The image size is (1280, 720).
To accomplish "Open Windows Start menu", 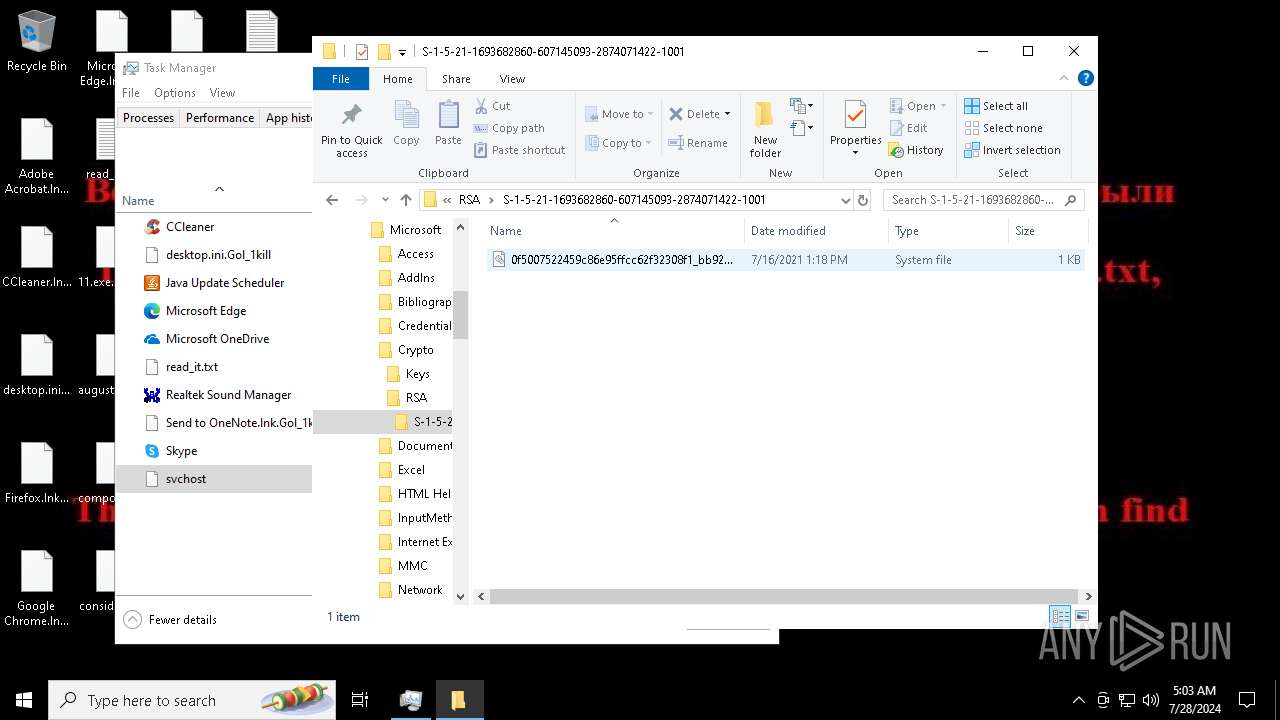I will 24,700.
